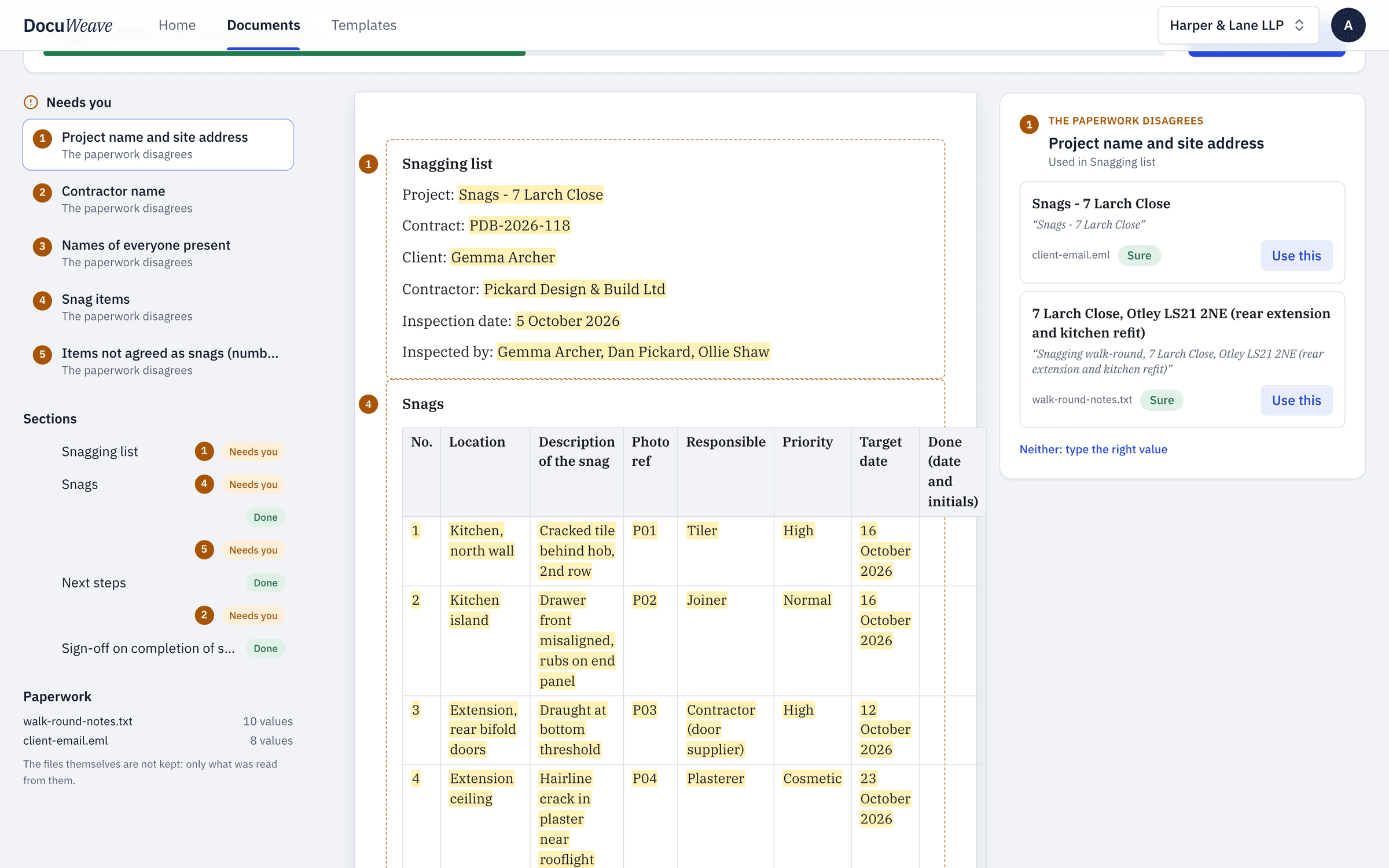
Task: Click the 'Sure' tag for client-email.eml
Action: (x=1139, y=255)
